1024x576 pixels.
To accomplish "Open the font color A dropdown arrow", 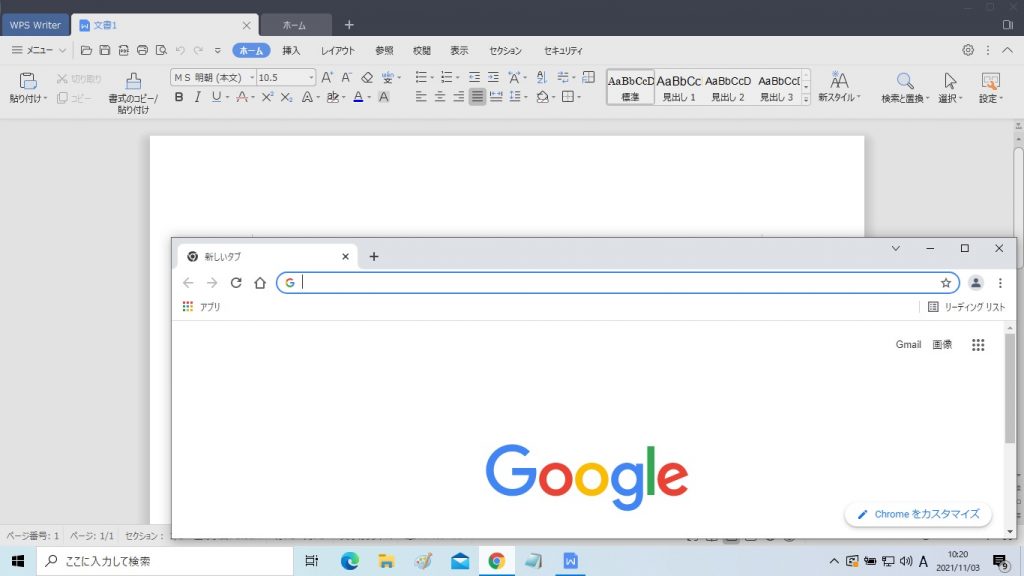I will click(369, 97).
